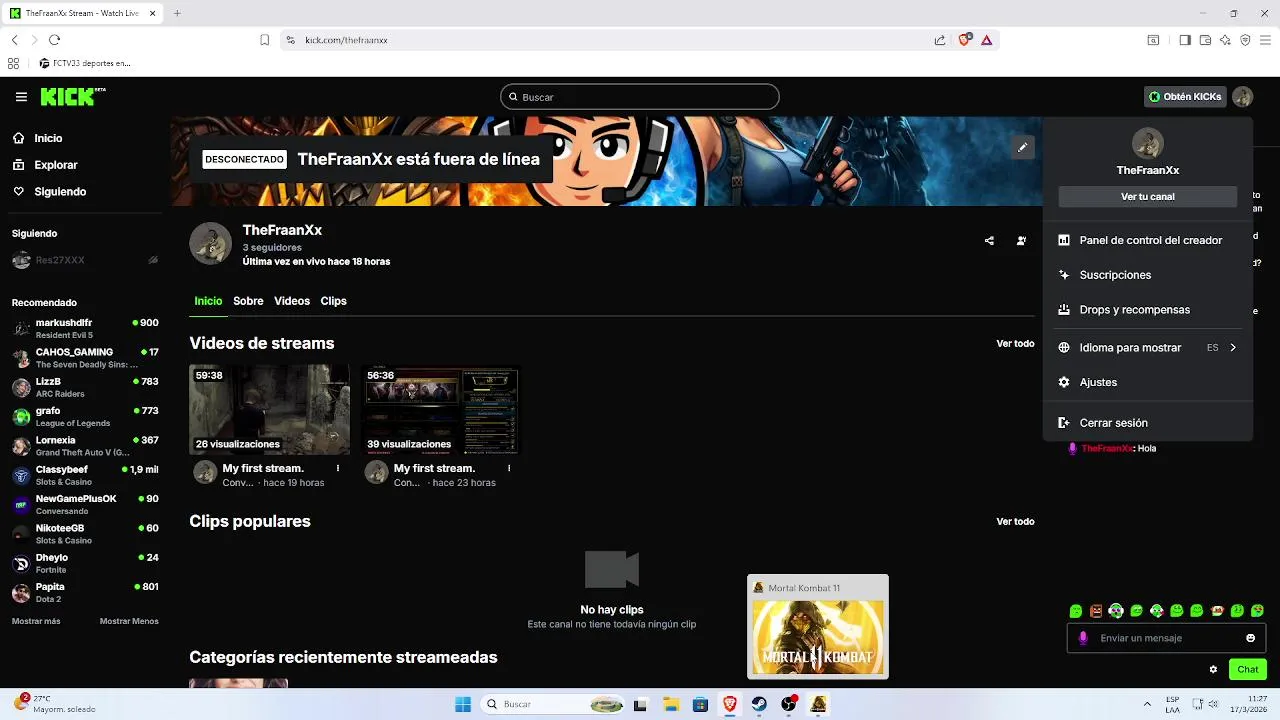The width and height of the screenshot is (1280, 720).
Task: Click the TheFraanXx channel avatar
Action: coord(210,244)
